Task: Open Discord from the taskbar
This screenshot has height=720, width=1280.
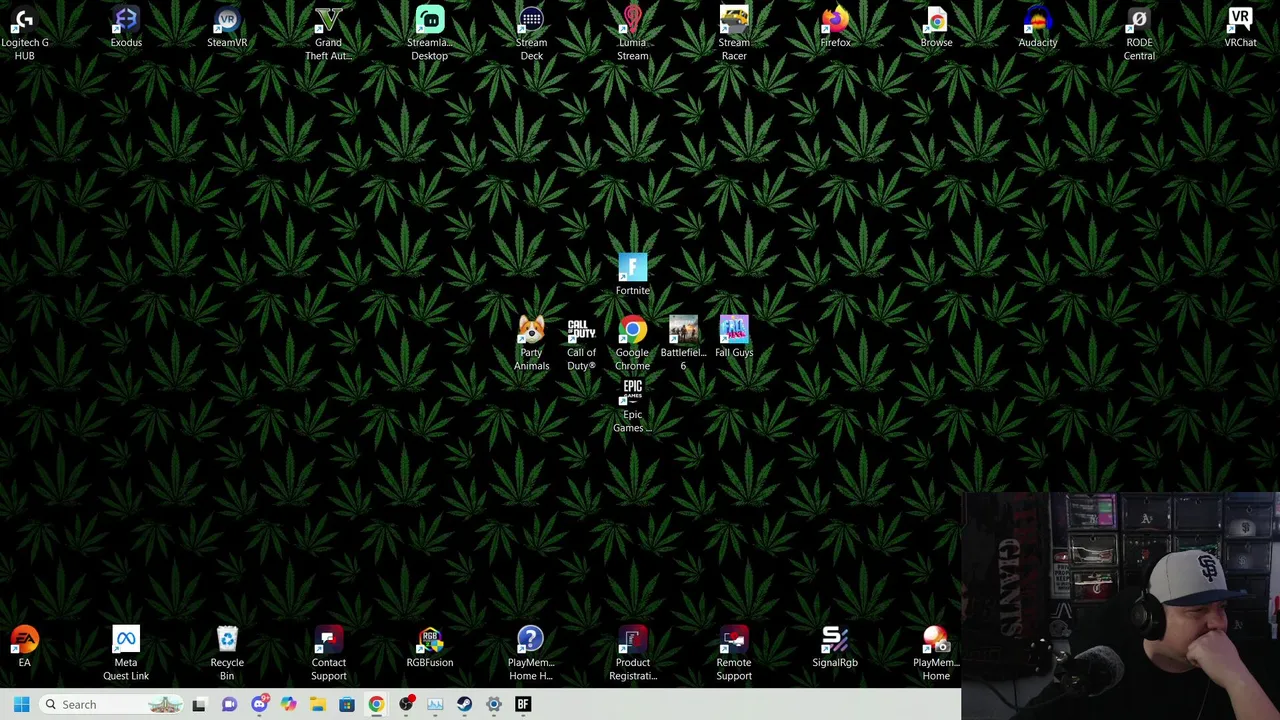Action: coord(259,704)
